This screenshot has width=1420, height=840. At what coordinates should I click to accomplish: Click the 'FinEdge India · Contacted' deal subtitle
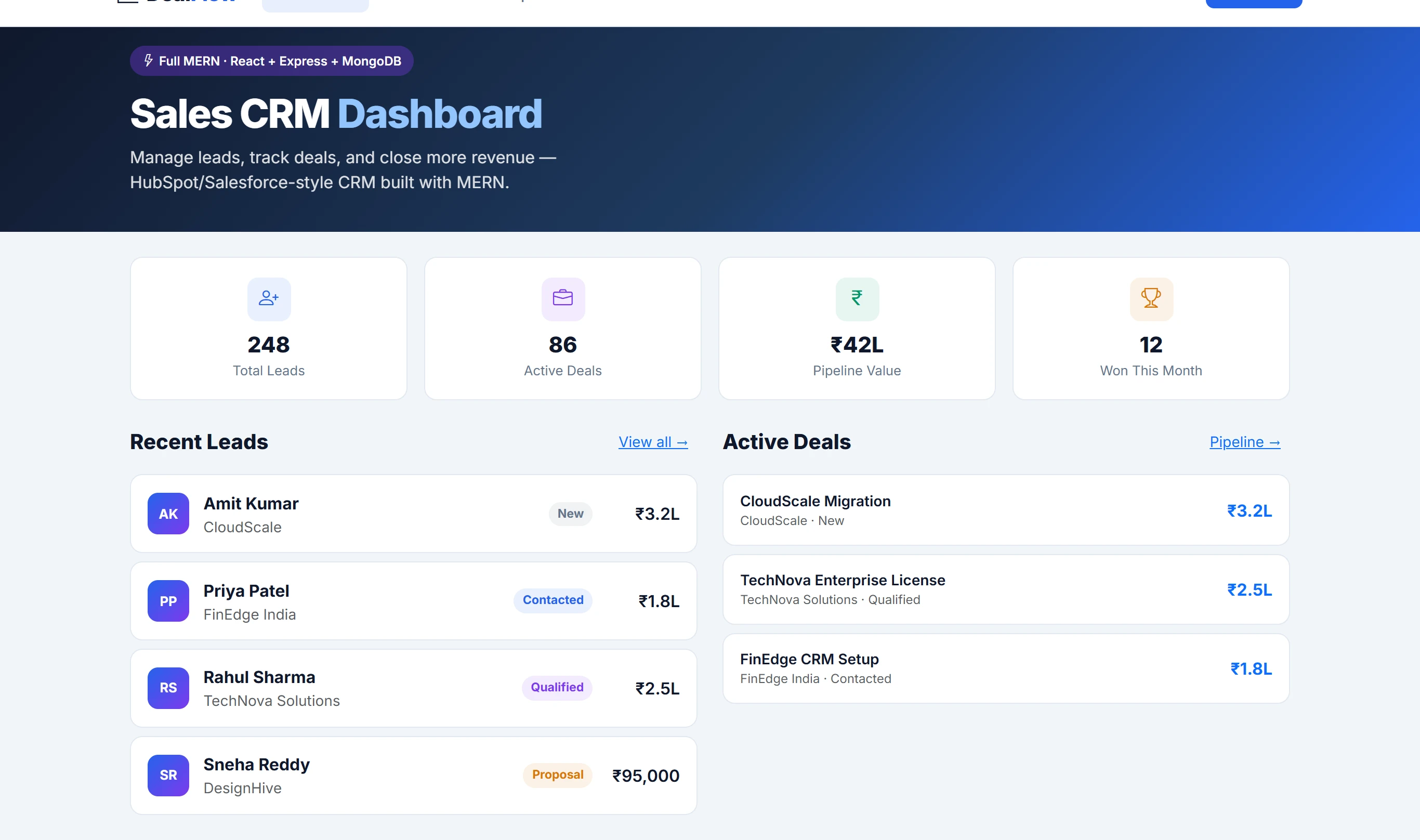816,678
